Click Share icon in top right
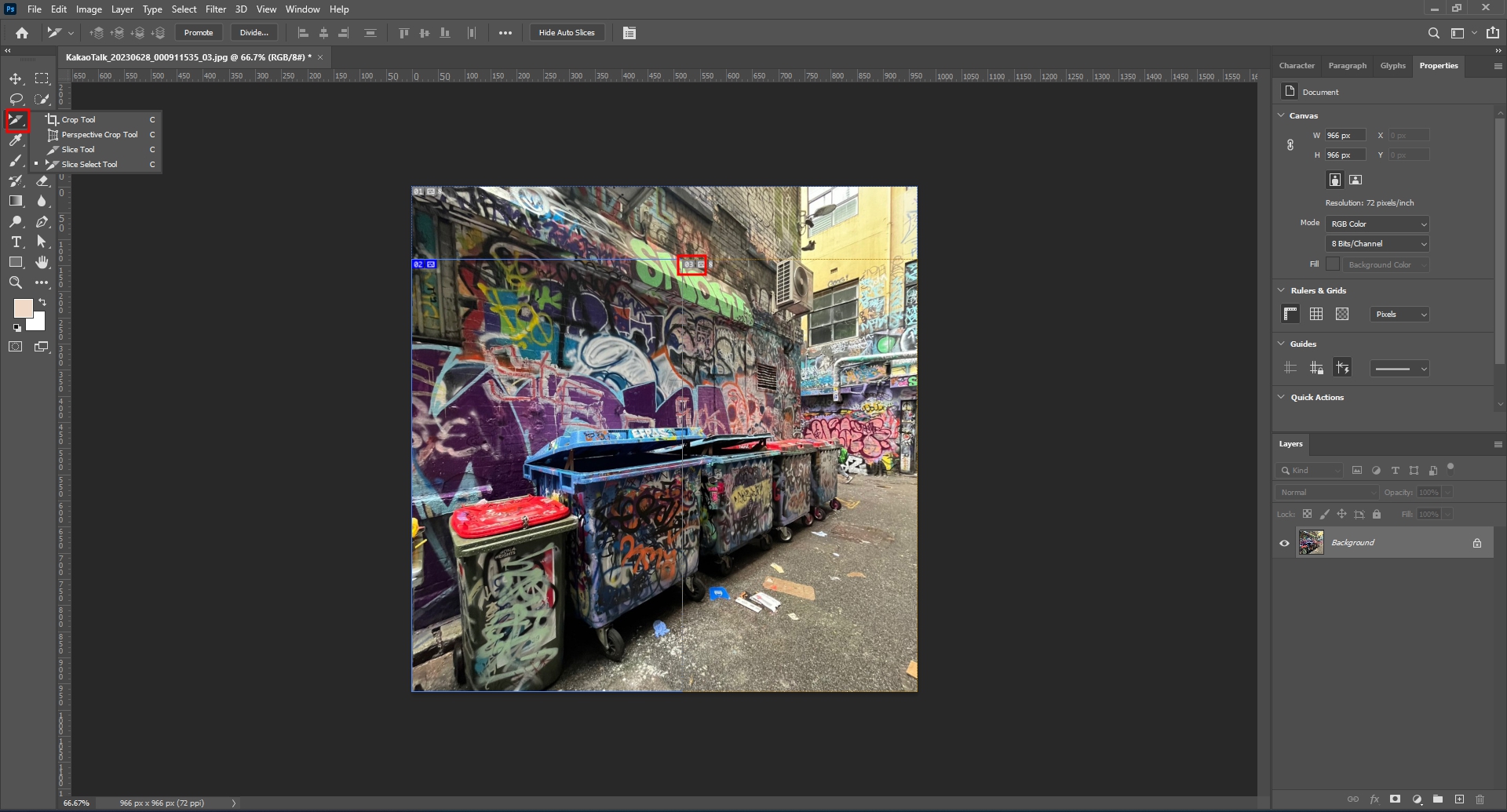This screenshot has height=812, width=1507. pos(1493,33)
